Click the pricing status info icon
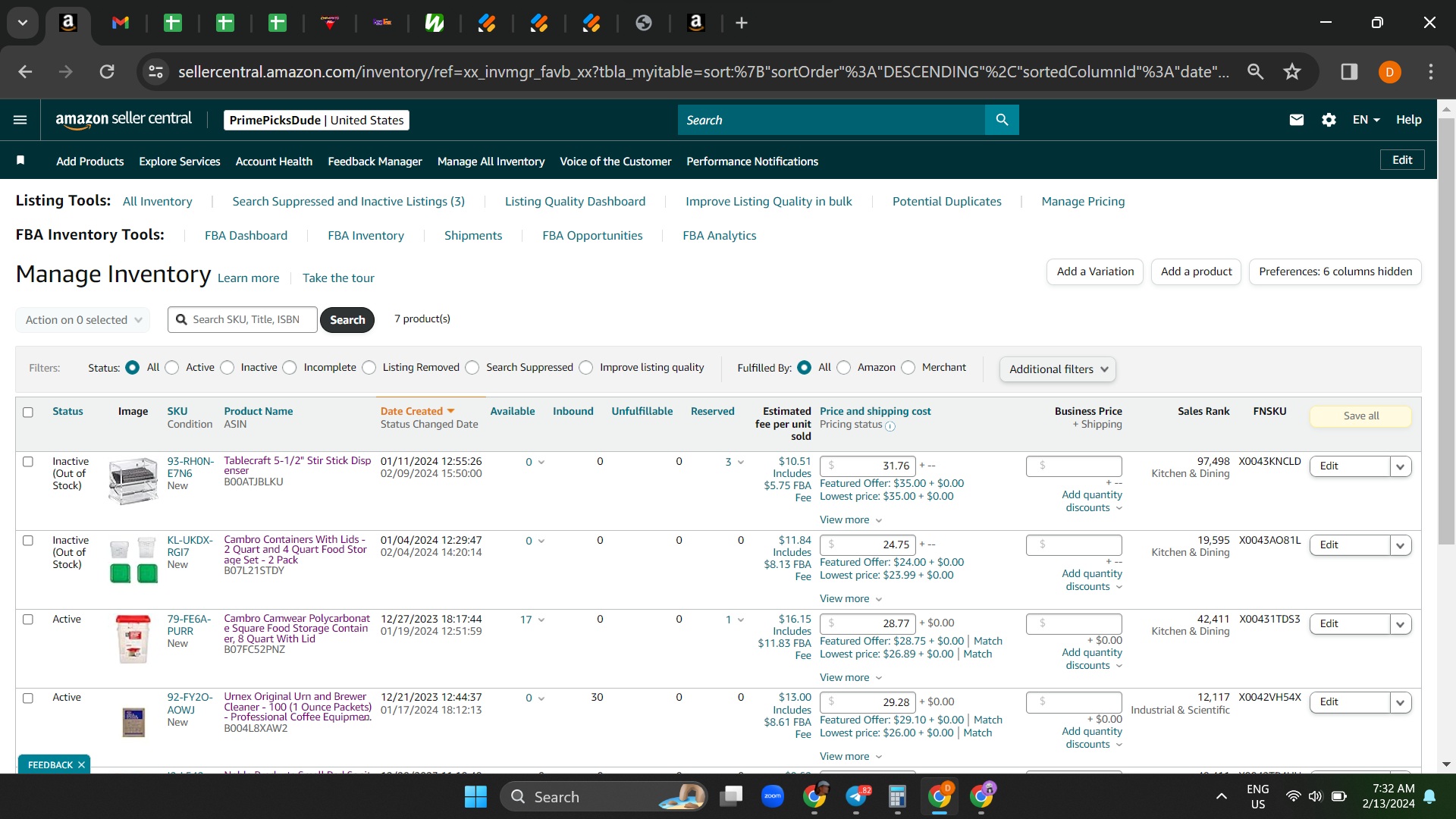Screen dimensions: 1456x819 (890, 426)
